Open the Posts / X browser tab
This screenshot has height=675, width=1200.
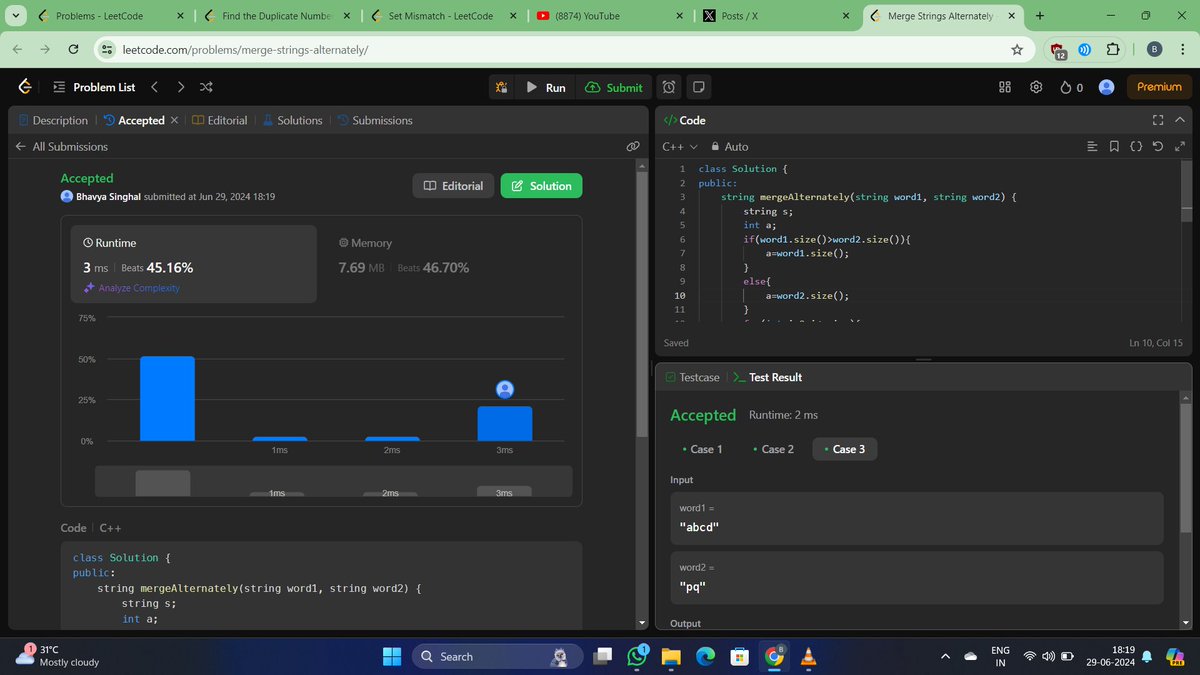(x=775, y=16)
